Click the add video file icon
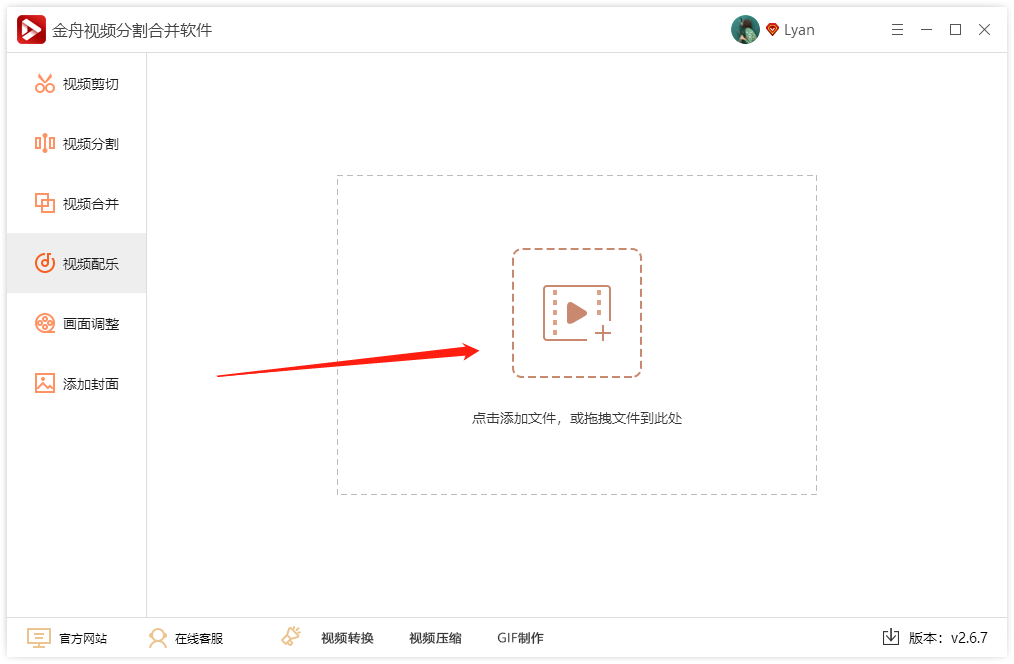Viewport: 1014px width, 664px height. click(577, 313)
